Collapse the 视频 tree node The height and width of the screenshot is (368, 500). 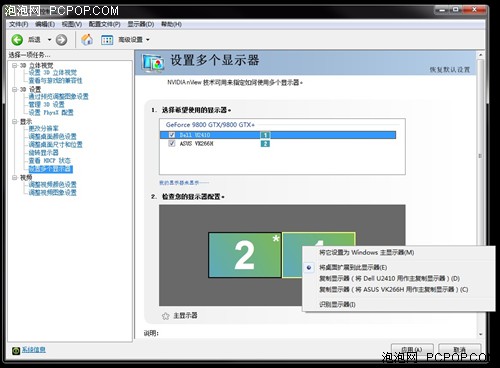pos(15,178)
